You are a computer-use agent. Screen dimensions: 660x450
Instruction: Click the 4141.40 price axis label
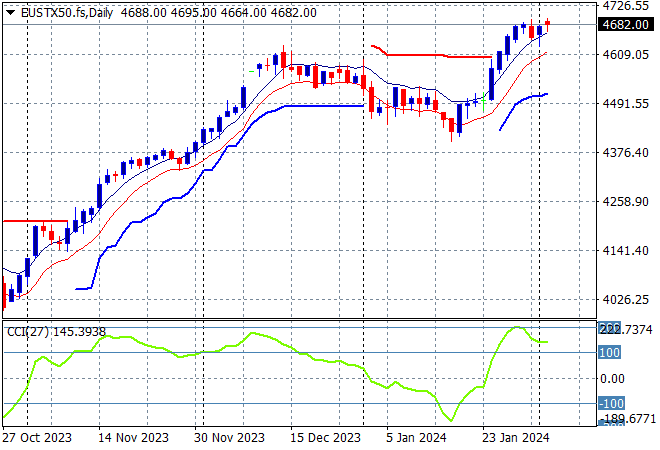[627, 250]
